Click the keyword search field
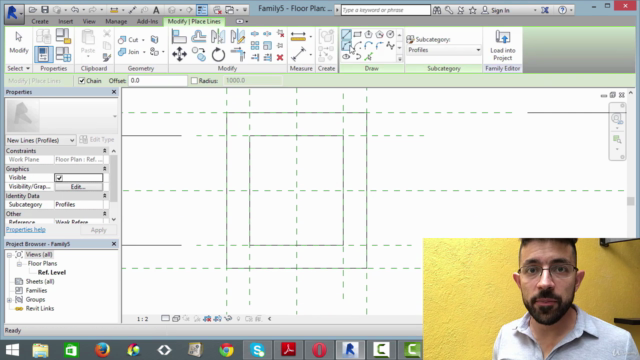 tap(386, 10)
